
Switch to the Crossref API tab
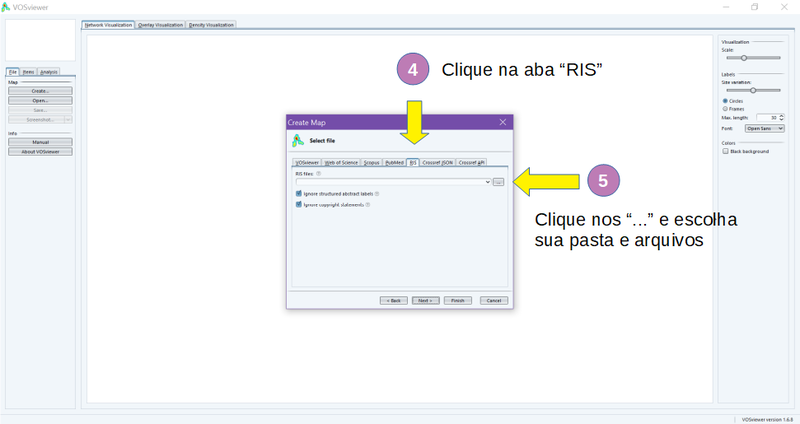(471, 162)
